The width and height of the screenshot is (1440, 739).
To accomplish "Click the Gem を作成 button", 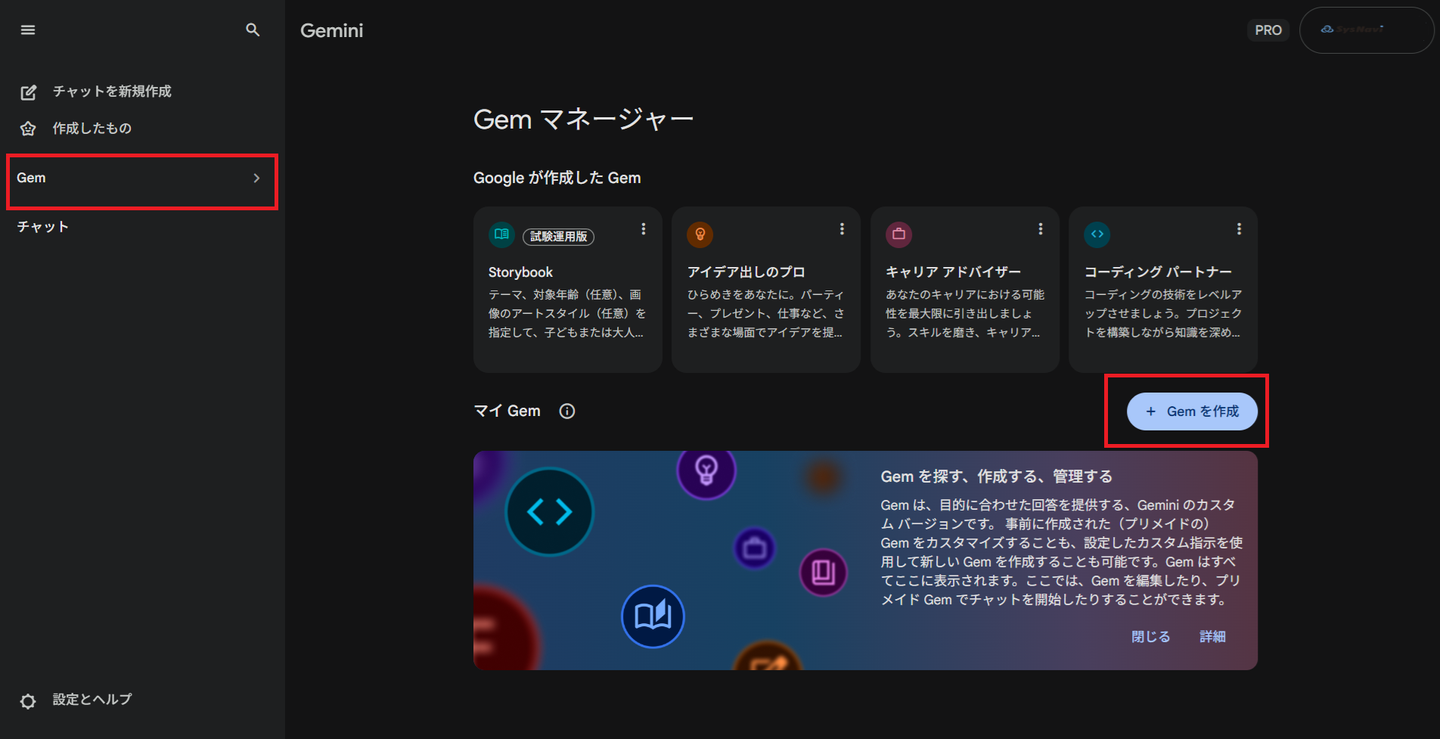I will pyautogui.click(x=1192, y=411).
